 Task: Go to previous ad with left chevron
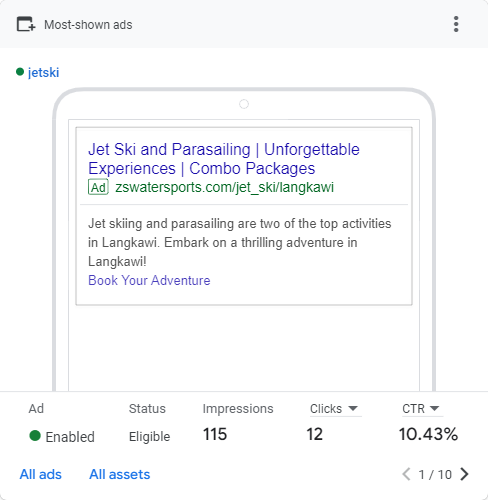click(406, 474)
